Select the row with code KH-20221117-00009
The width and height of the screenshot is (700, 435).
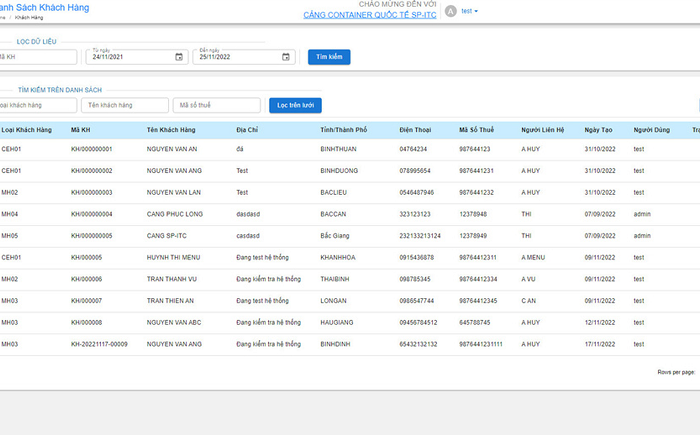point(99,344)
